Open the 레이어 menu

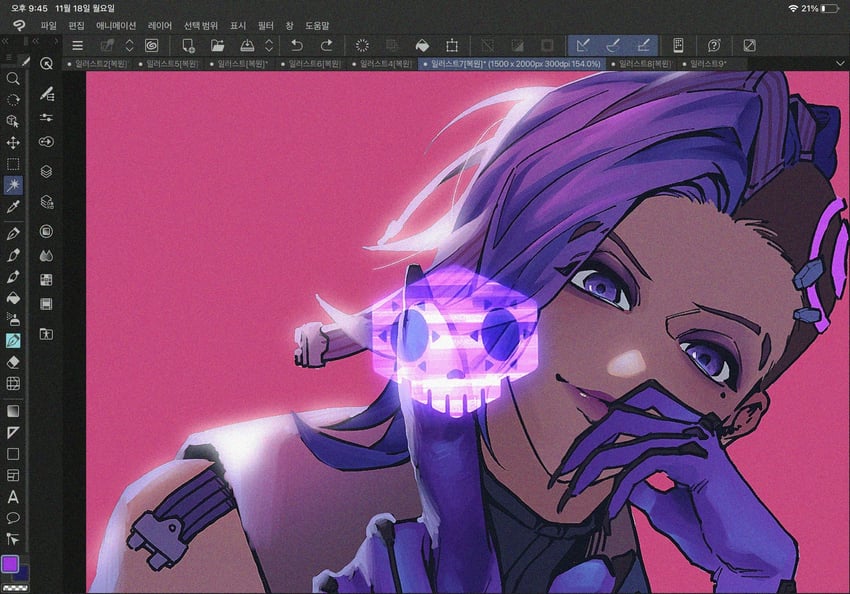click(x=160, y=25)
